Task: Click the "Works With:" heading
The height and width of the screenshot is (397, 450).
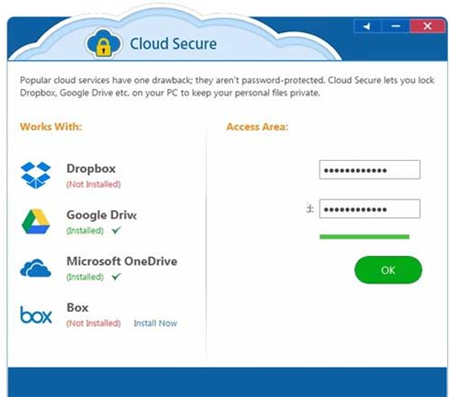Action: pyautogui.click(x=51, y=127)
